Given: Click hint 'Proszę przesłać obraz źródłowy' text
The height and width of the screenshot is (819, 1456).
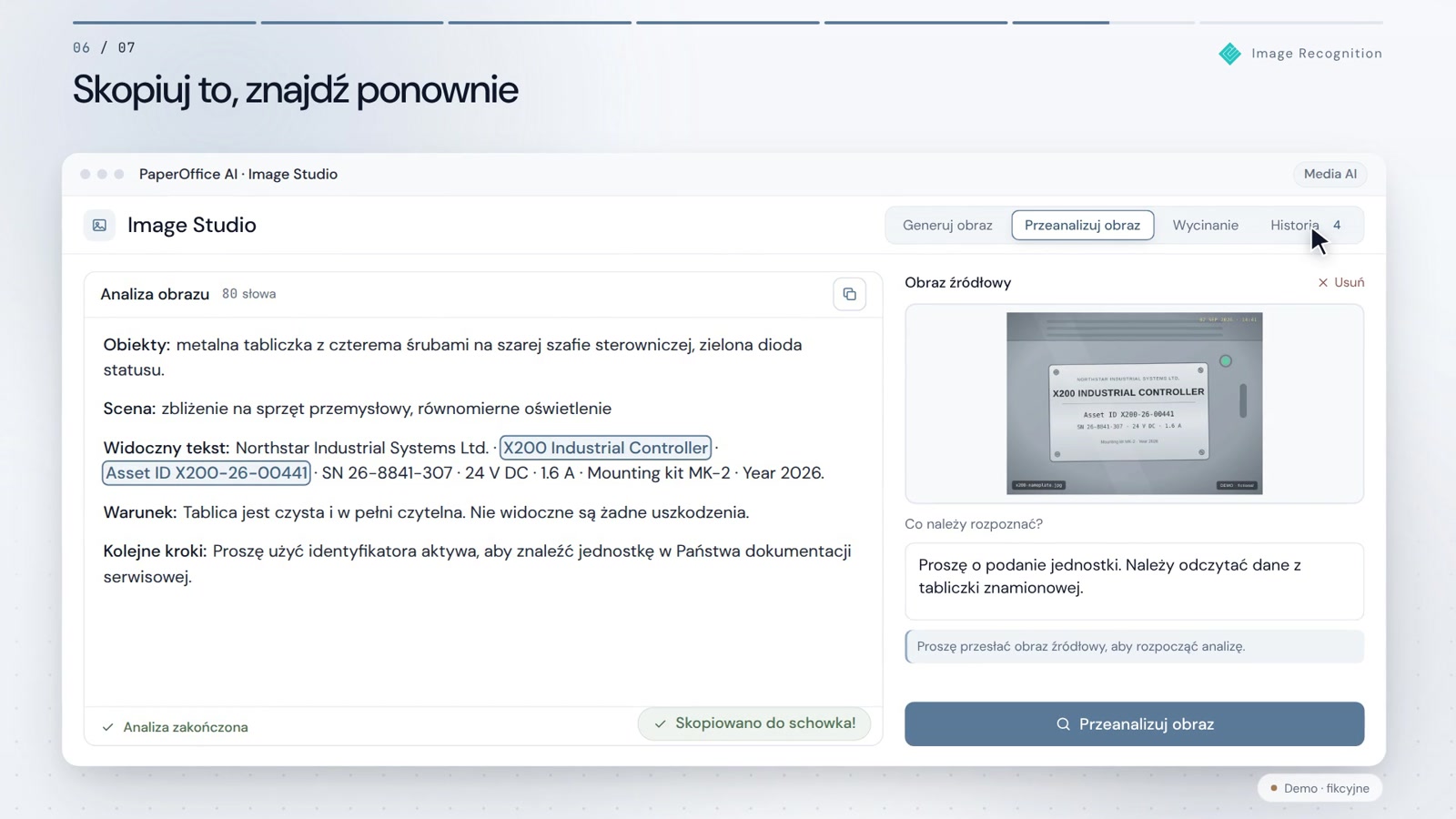Looking at the screenshot, I should (x=1081, y=646).
